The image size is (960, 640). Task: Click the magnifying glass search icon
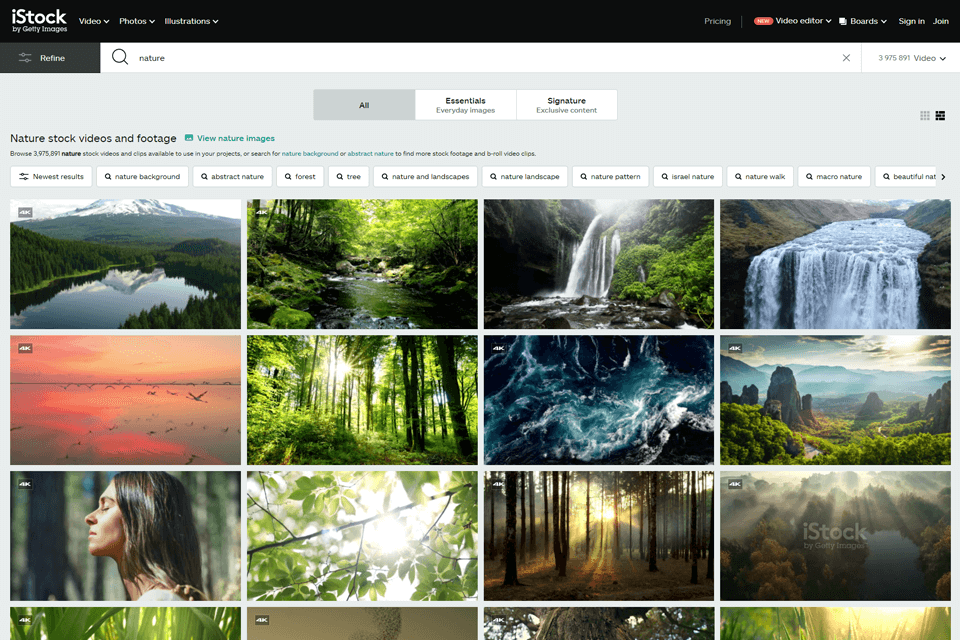(x=120, y=58)
